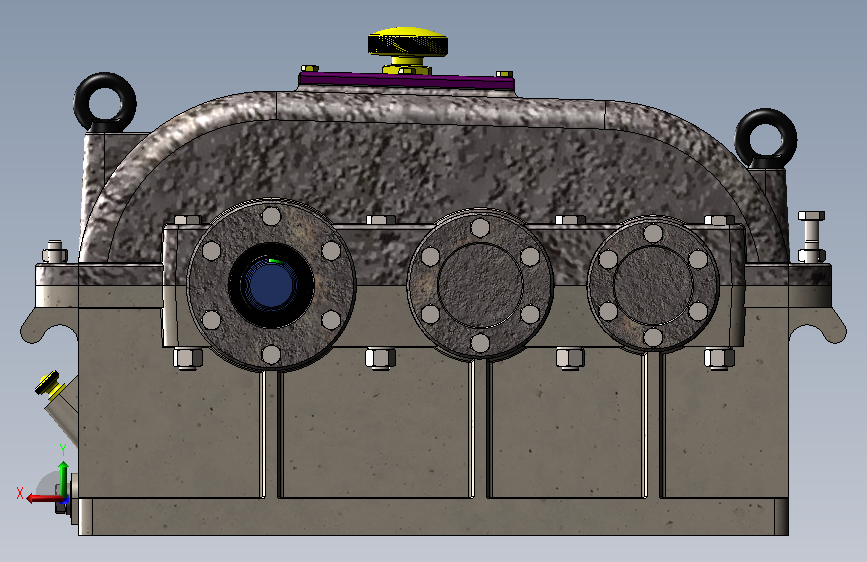Select the right lifting hook lug on base

point(817,325)
